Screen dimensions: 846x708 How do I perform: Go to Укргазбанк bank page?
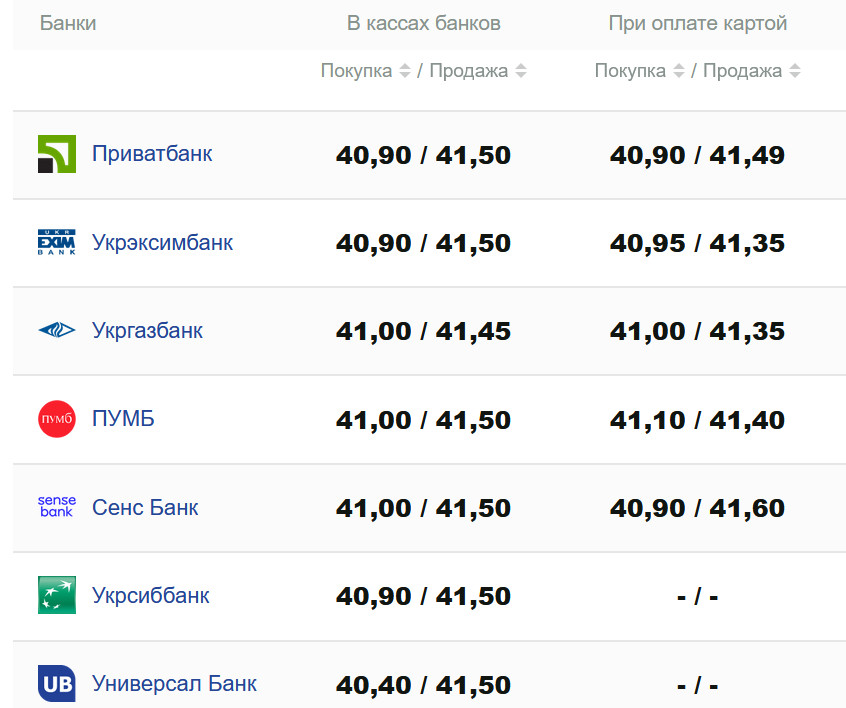click(147, 330)
